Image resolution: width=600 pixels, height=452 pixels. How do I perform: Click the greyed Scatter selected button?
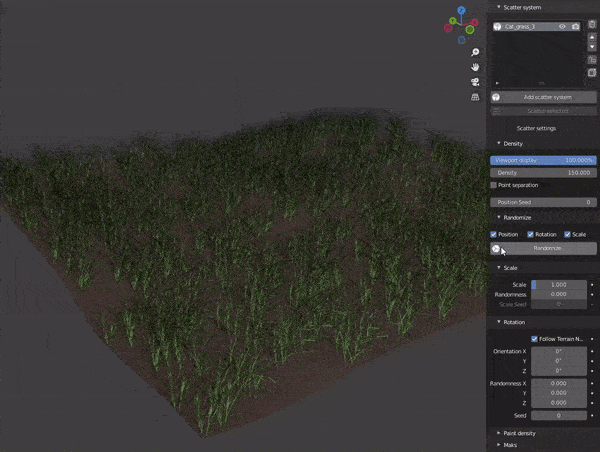(x=543, y=111)
